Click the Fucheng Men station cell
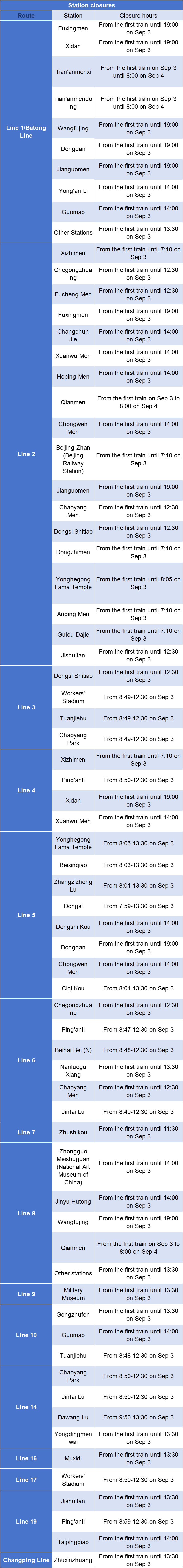 click(x=73, y=294)
